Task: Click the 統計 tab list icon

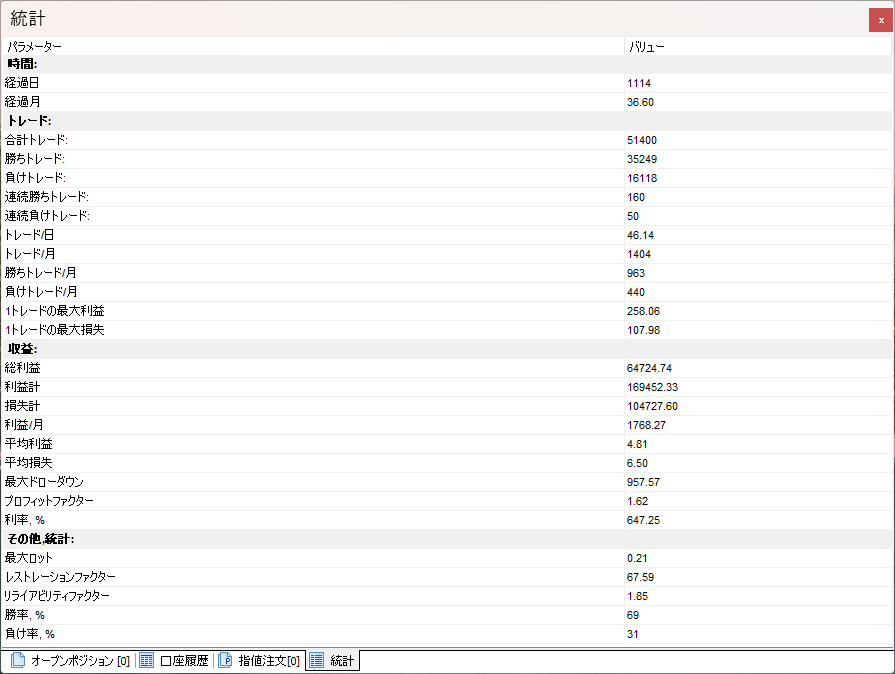Action: (x=316, y=661)
